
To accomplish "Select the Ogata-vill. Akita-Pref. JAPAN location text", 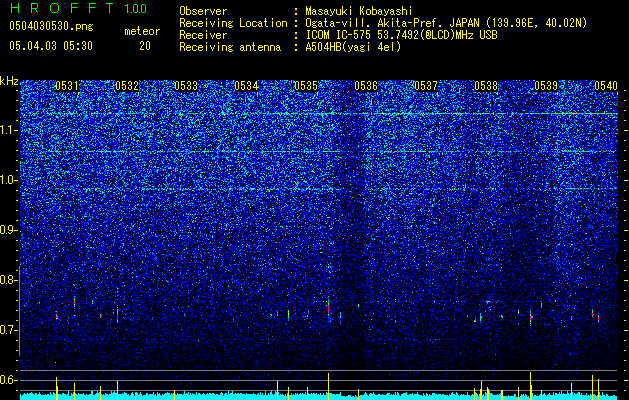I will click(446, 23).
